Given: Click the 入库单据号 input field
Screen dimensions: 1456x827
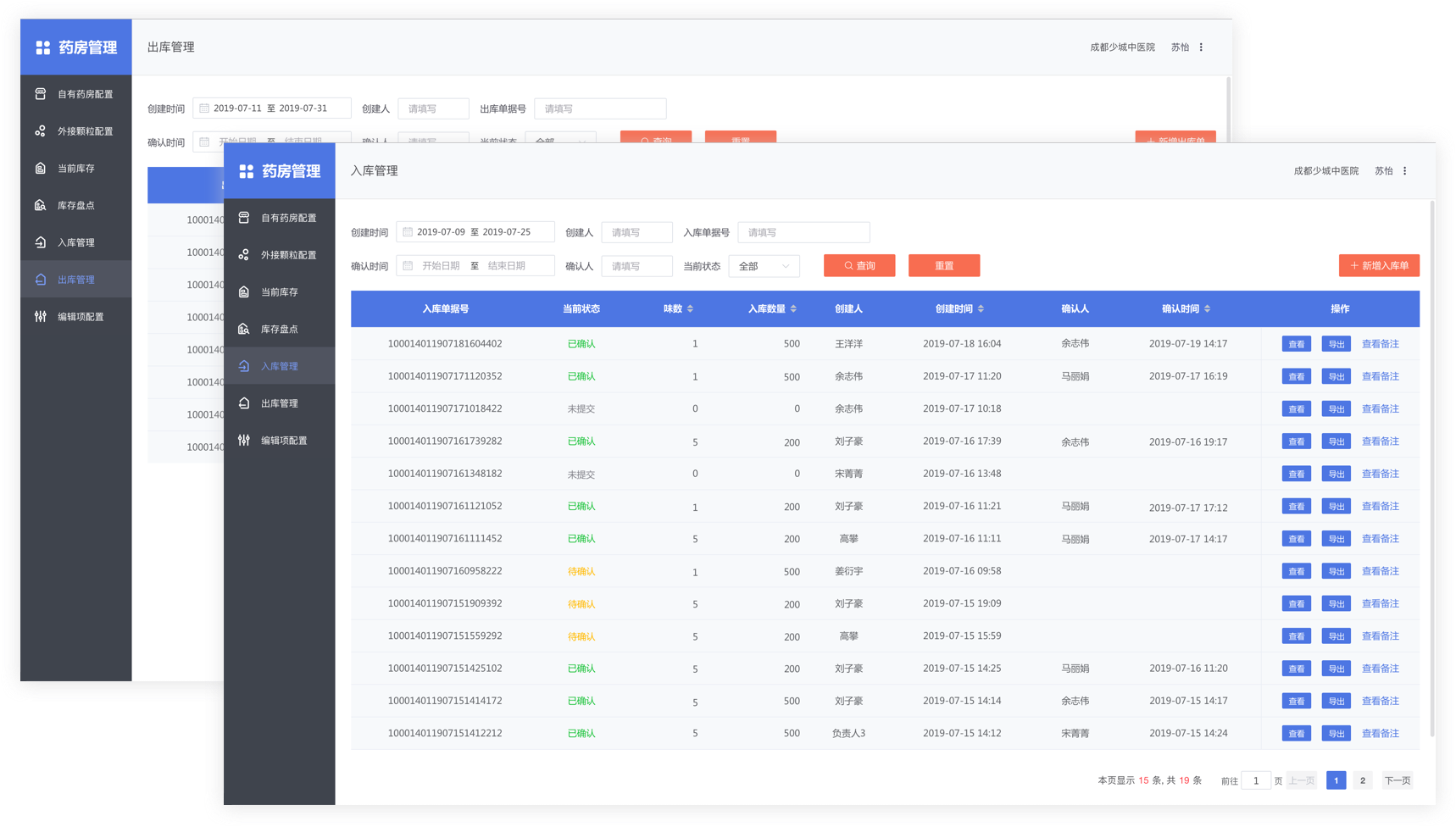Looking at the screenshot, I should [803, 232].
